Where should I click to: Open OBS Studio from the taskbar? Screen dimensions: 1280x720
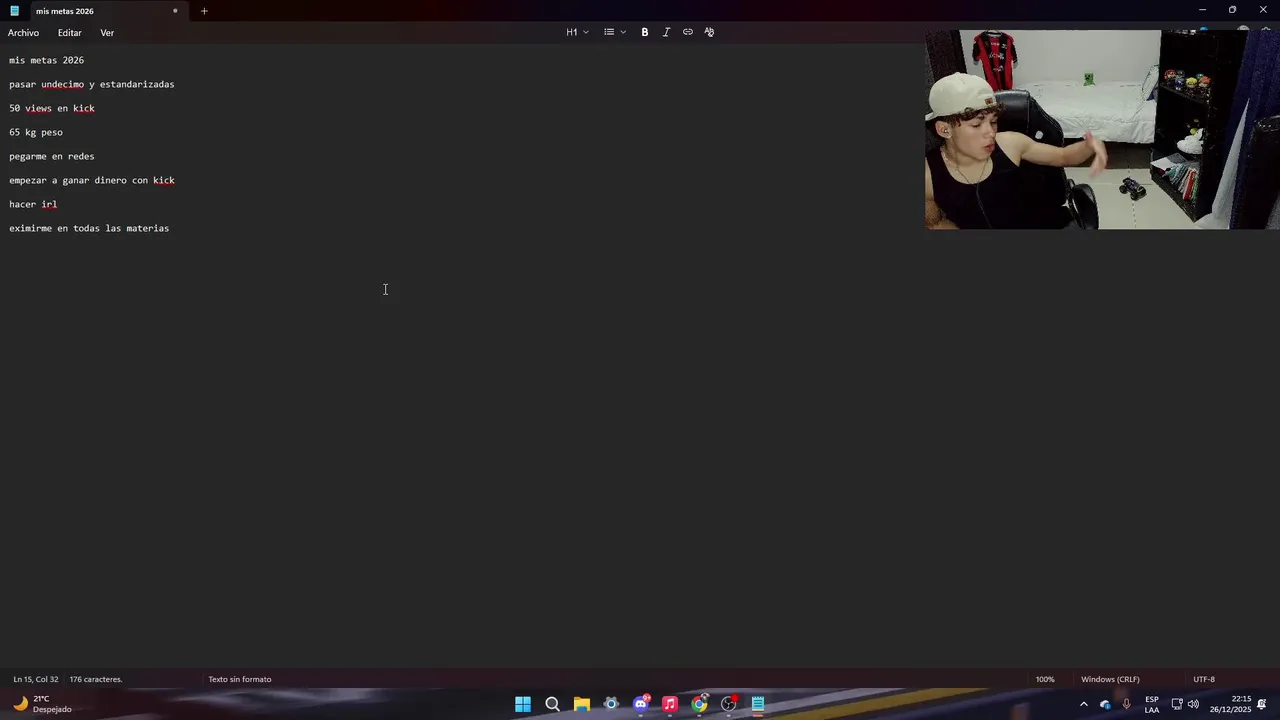tap(729, 704)
